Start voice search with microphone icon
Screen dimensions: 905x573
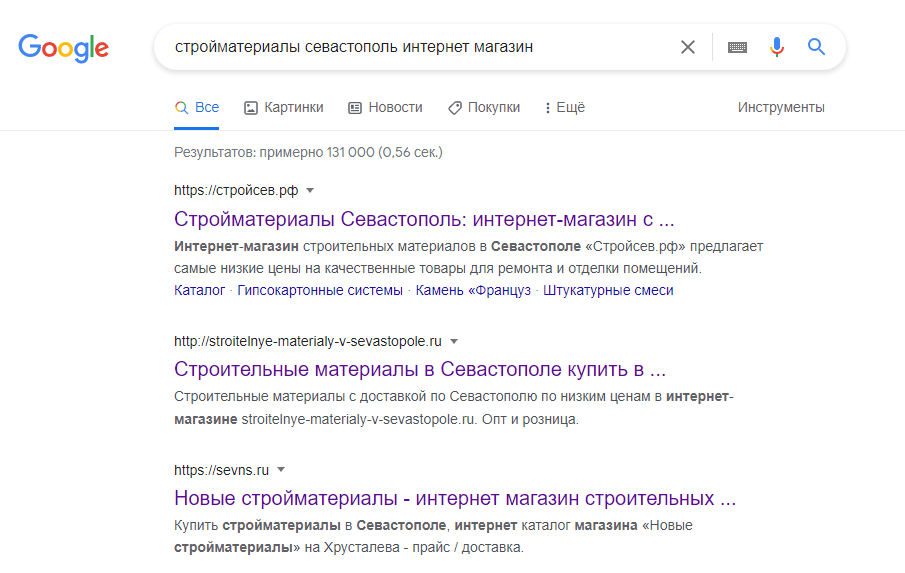[777, 47]
